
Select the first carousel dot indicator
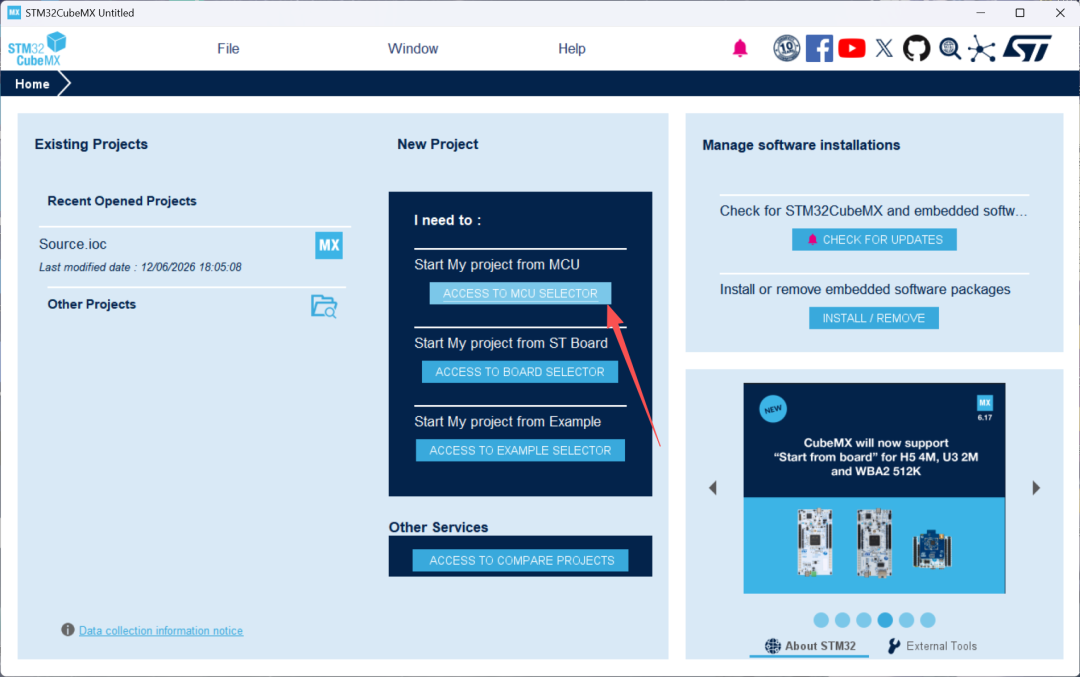point(821,620)
